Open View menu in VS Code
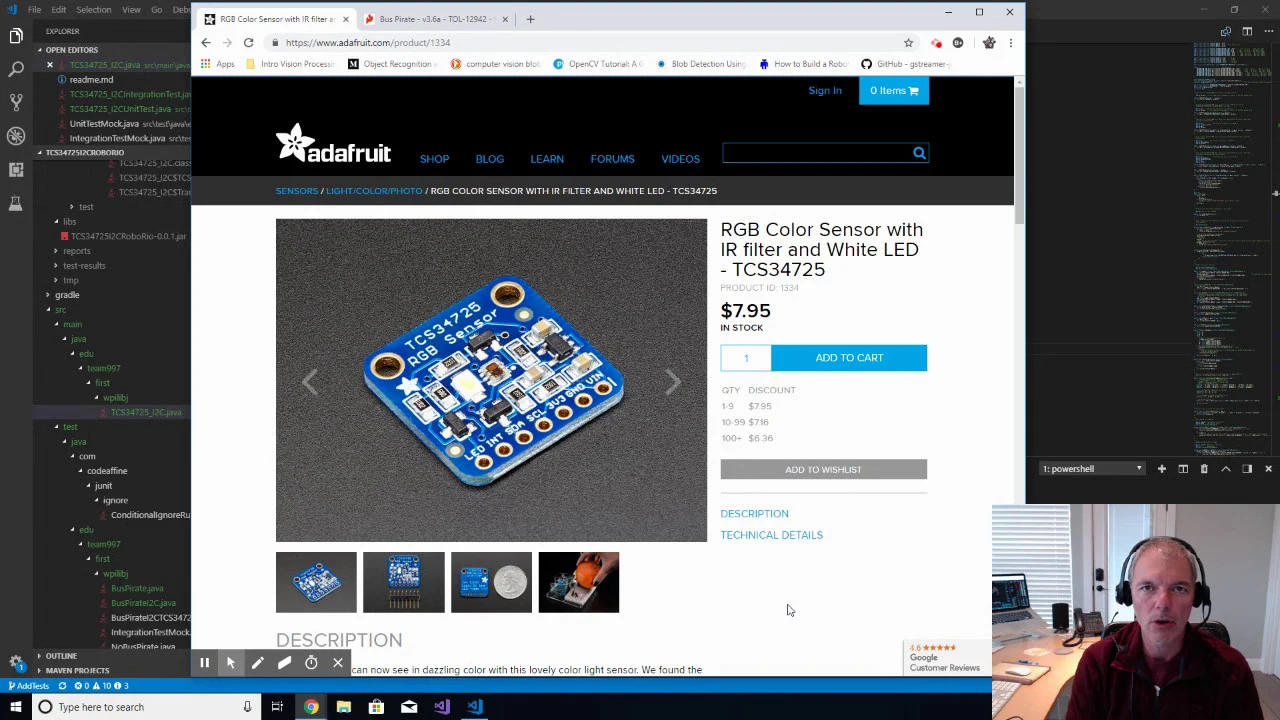 (131, 10)
